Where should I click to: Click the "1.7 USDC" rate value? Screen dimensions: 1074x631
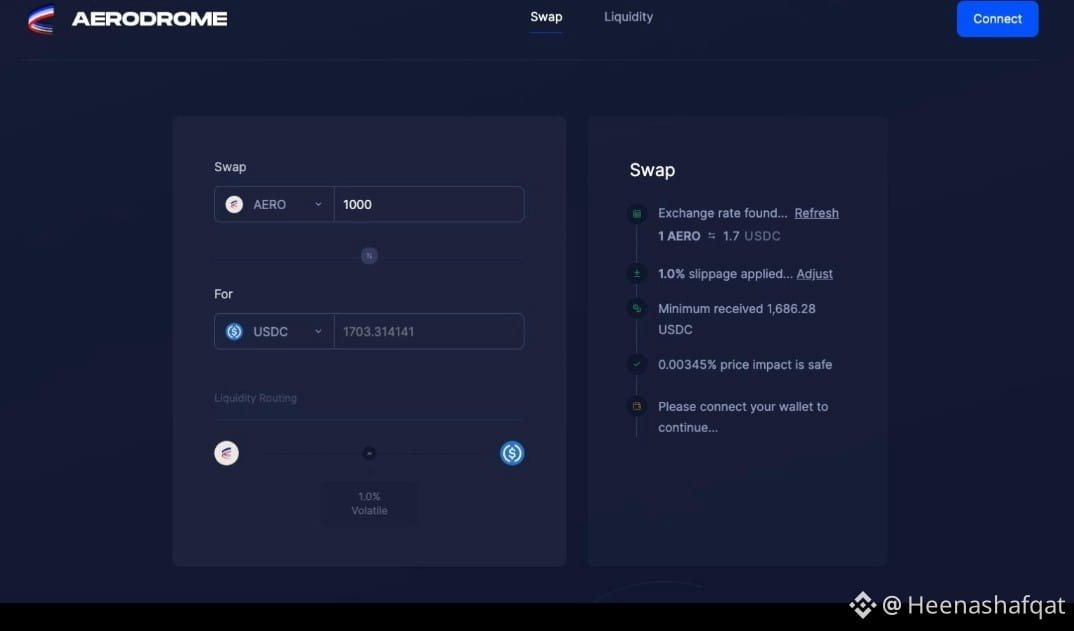point(751,236)
